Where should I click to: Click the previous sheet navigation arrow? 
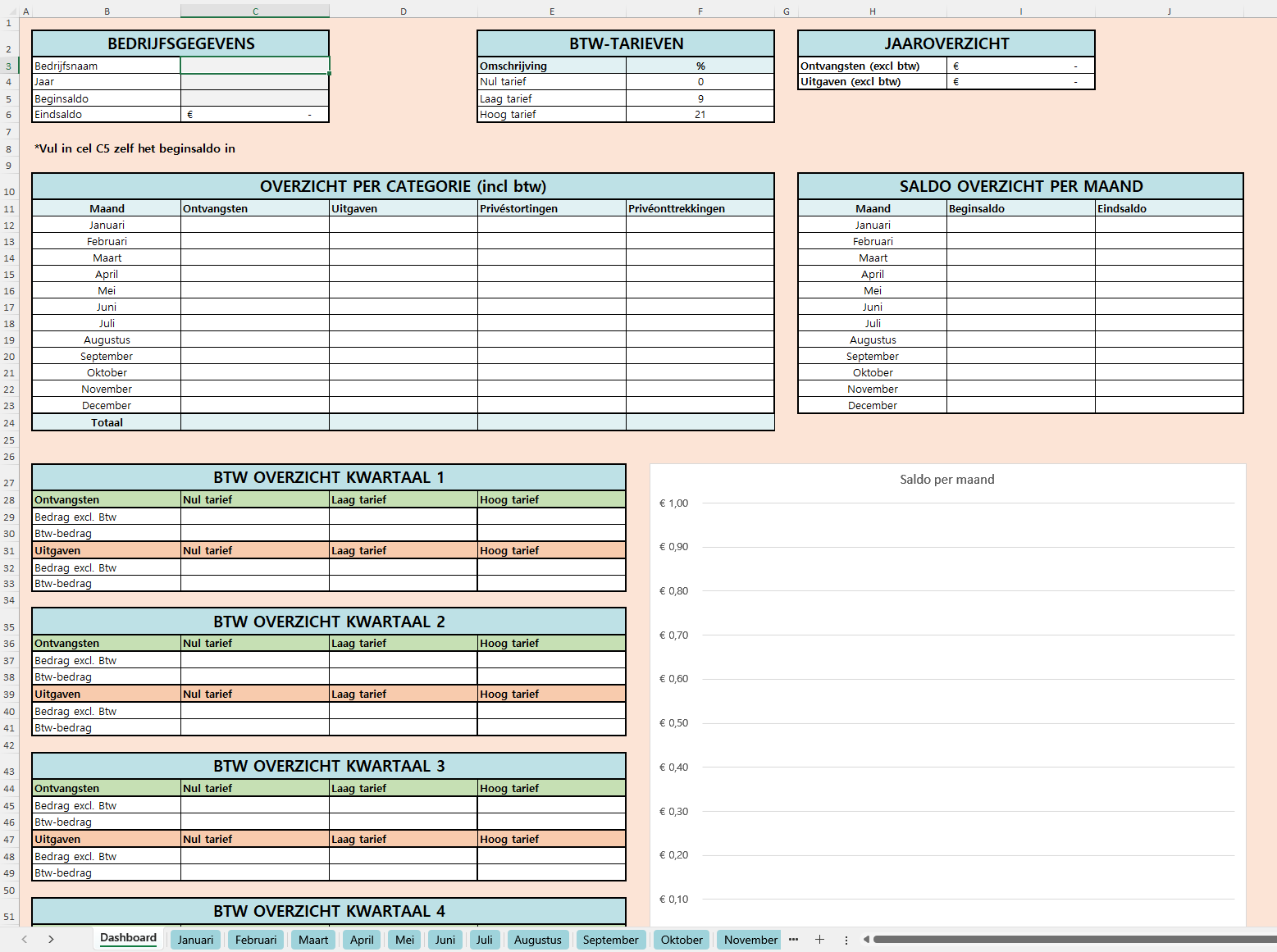pos(25,940)
